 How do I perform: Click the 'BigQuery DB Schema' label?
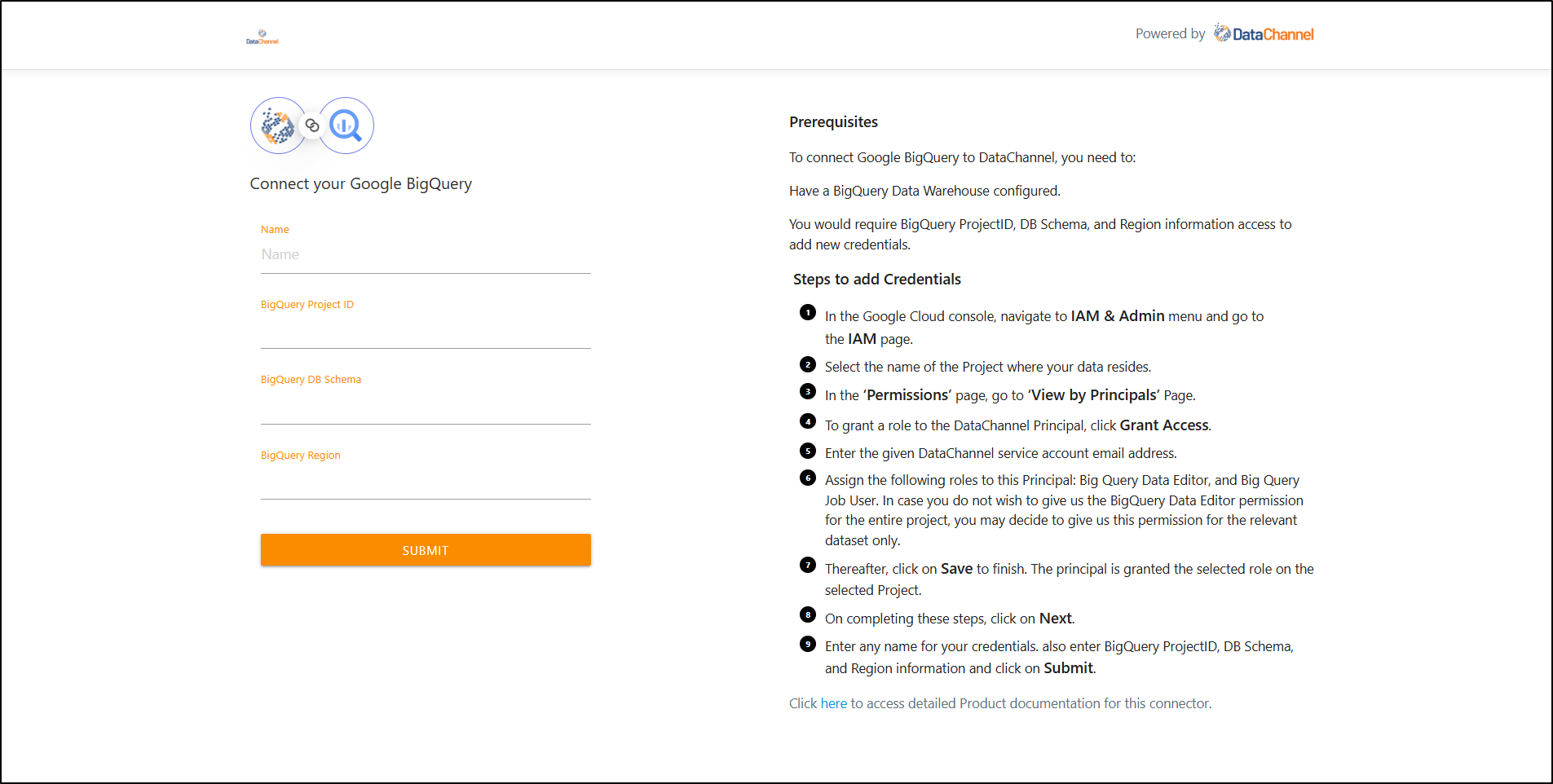point(311,380)
